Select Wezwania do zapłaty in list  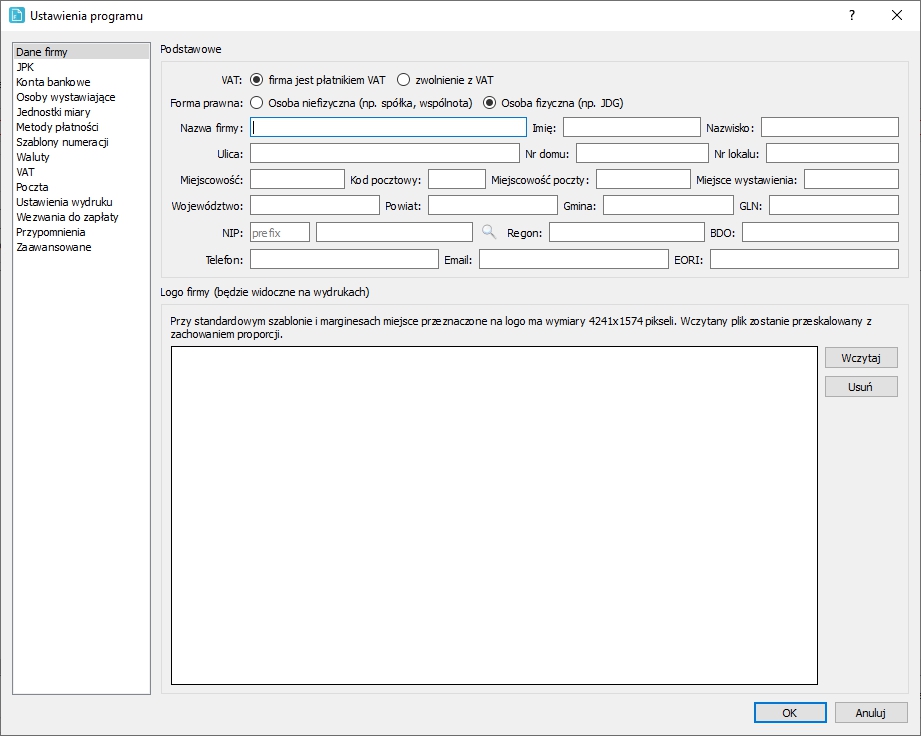pos(67,217)
